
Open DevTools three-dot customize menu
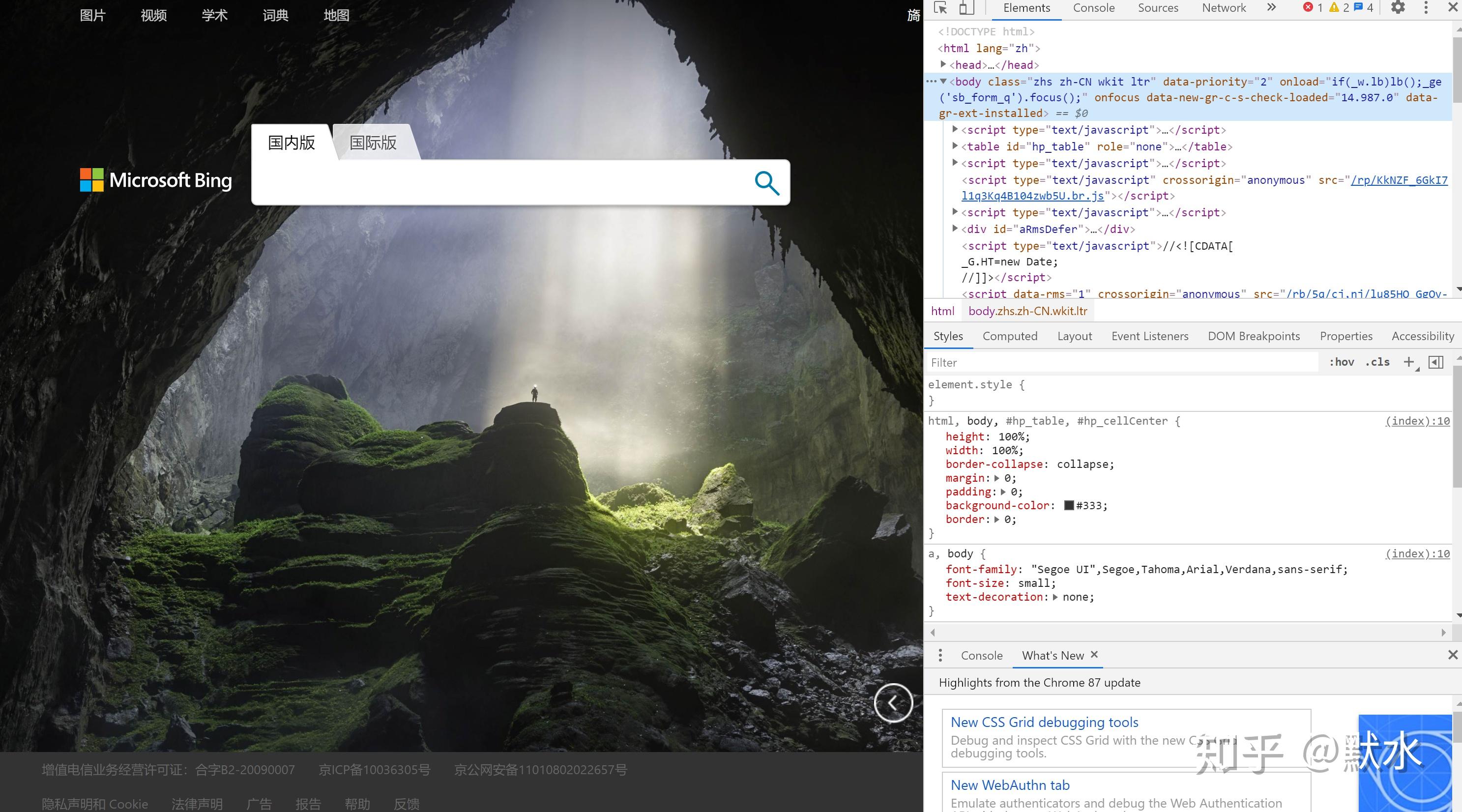(1426, 7)
